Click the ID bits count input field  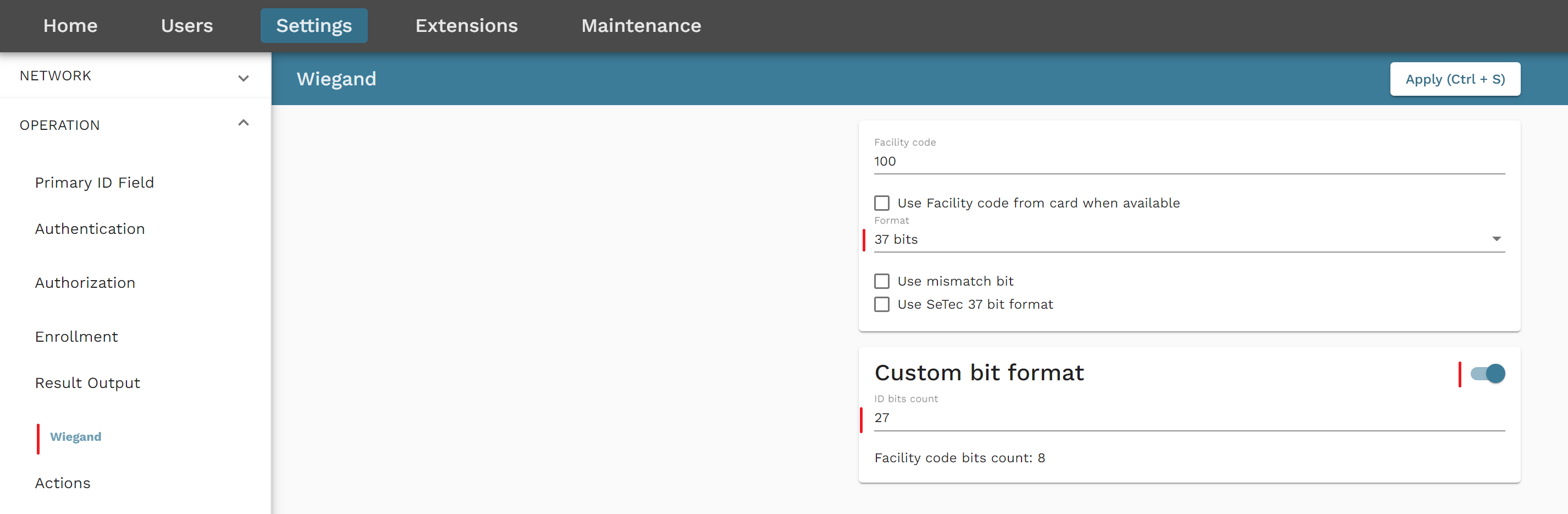1189,418
